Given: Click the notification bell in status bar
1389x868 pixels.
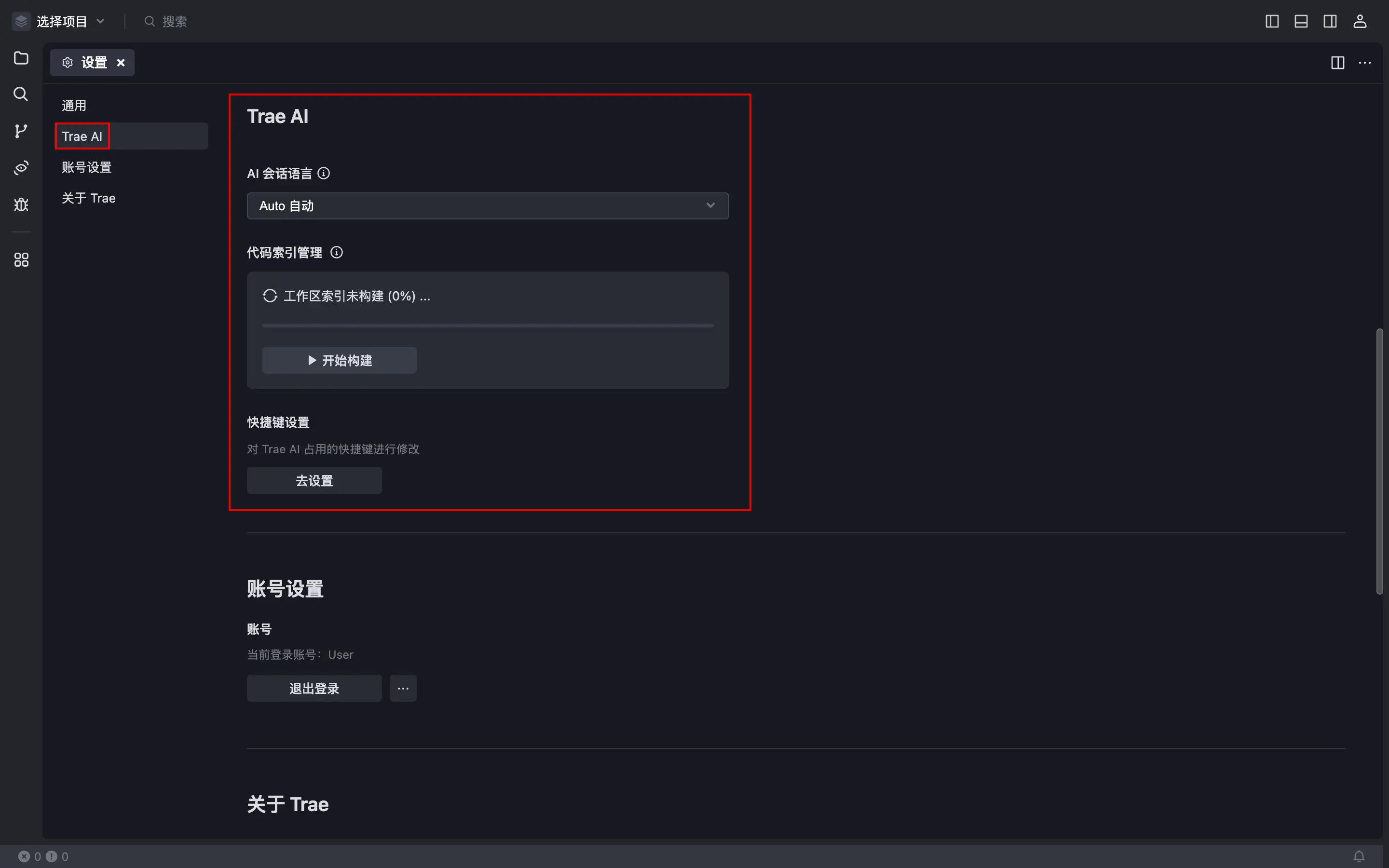Looking at the screenshot, I should click(x=1359, y=856).
